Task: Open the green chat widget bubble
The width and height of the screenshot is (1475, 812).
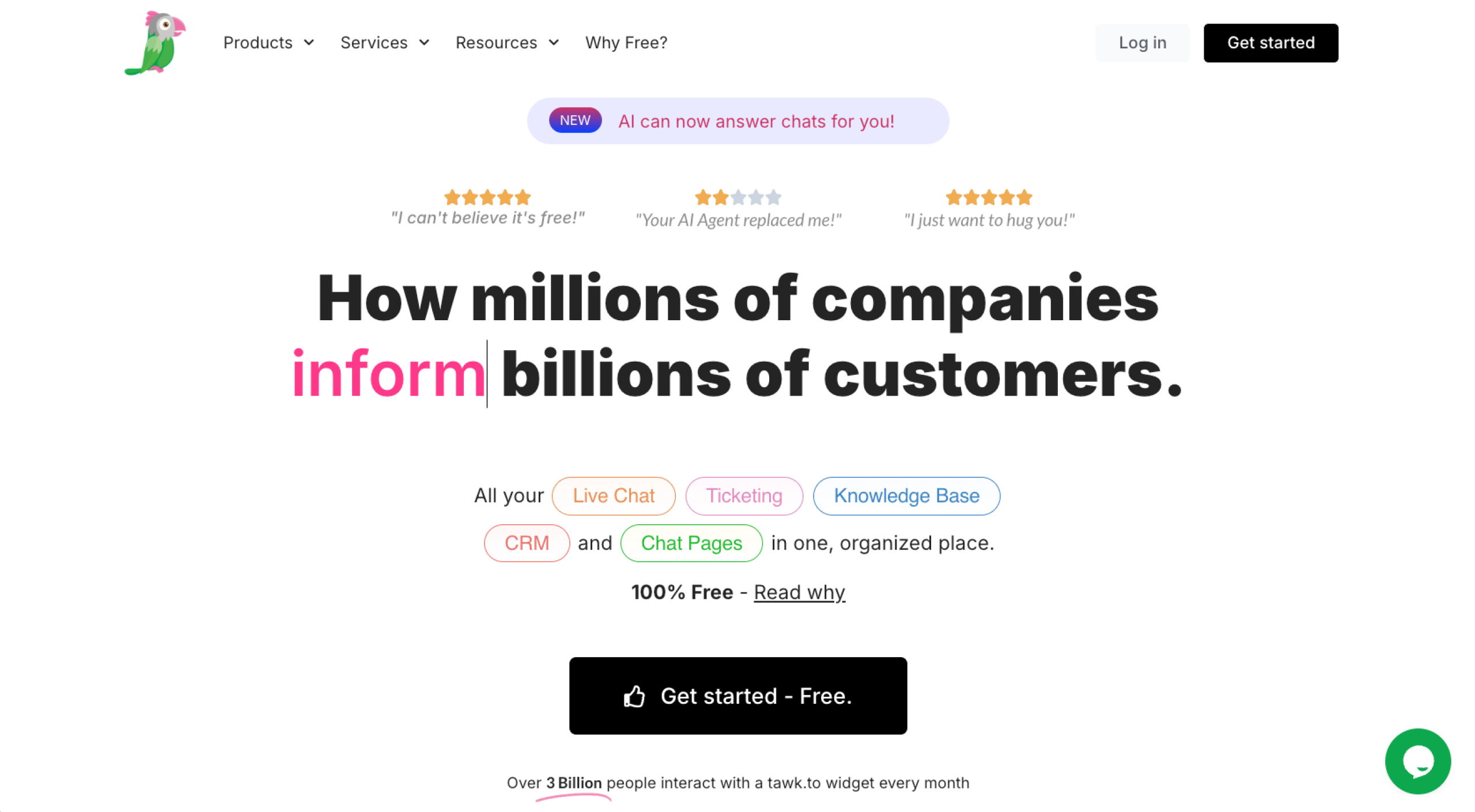Action: [1417, 760]
